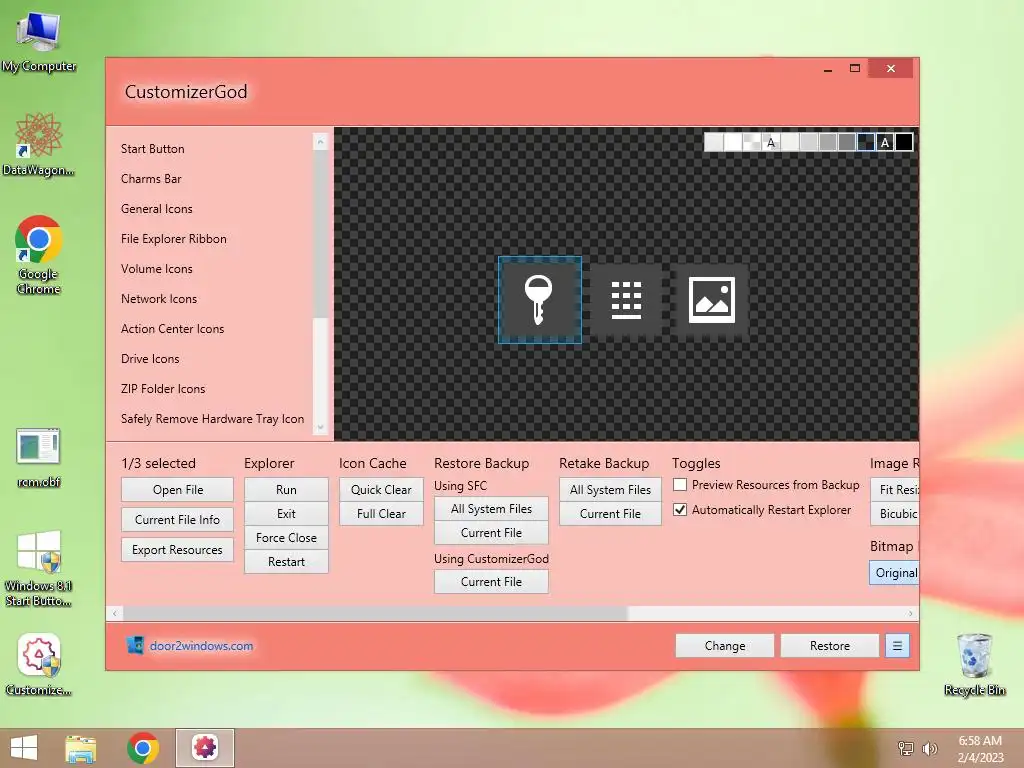Open Google Chrome desktop shortcut

coord(39,255)
